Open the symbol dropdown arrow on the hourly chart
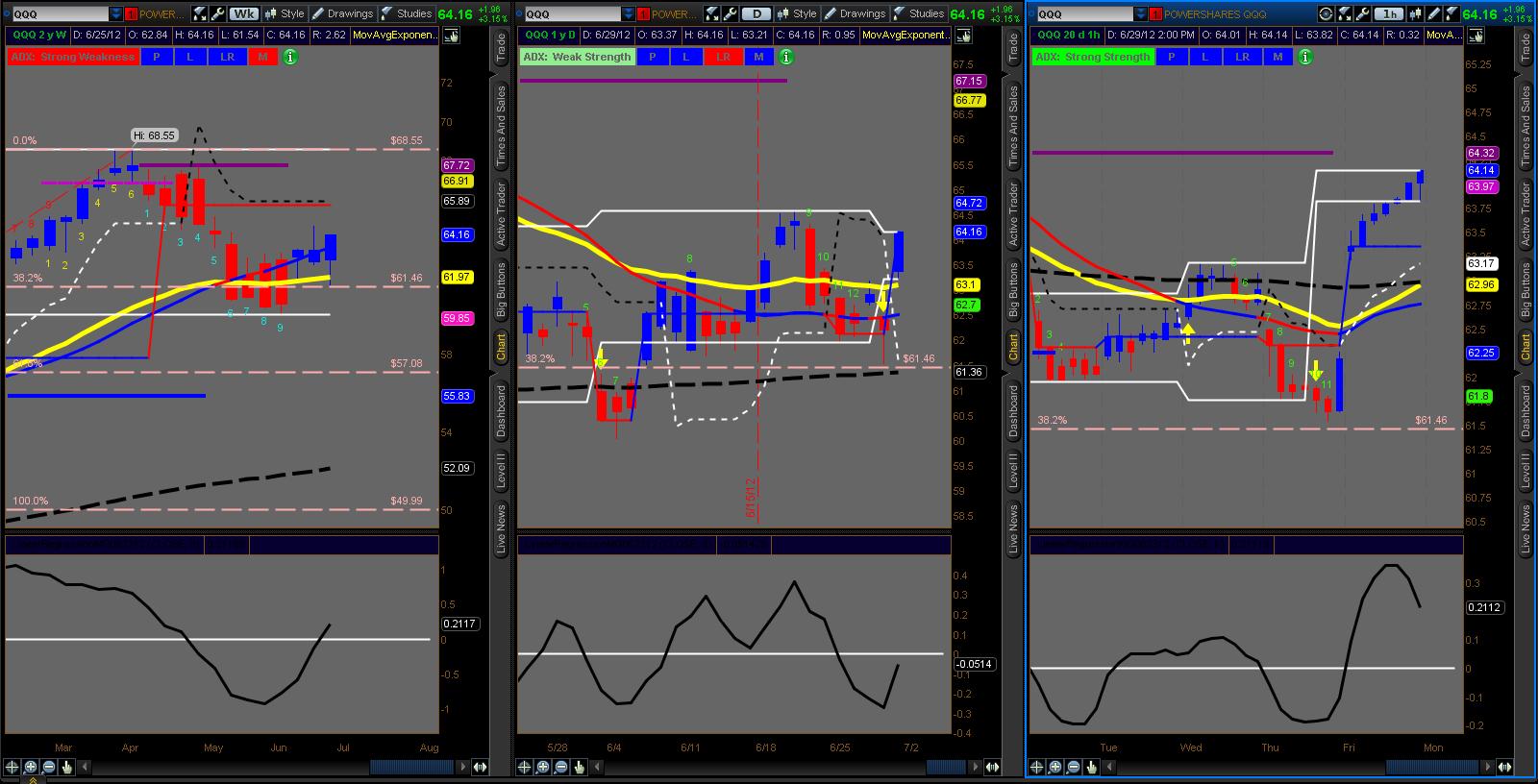This screenshot has width=1538, height=784. point(1141,14)
